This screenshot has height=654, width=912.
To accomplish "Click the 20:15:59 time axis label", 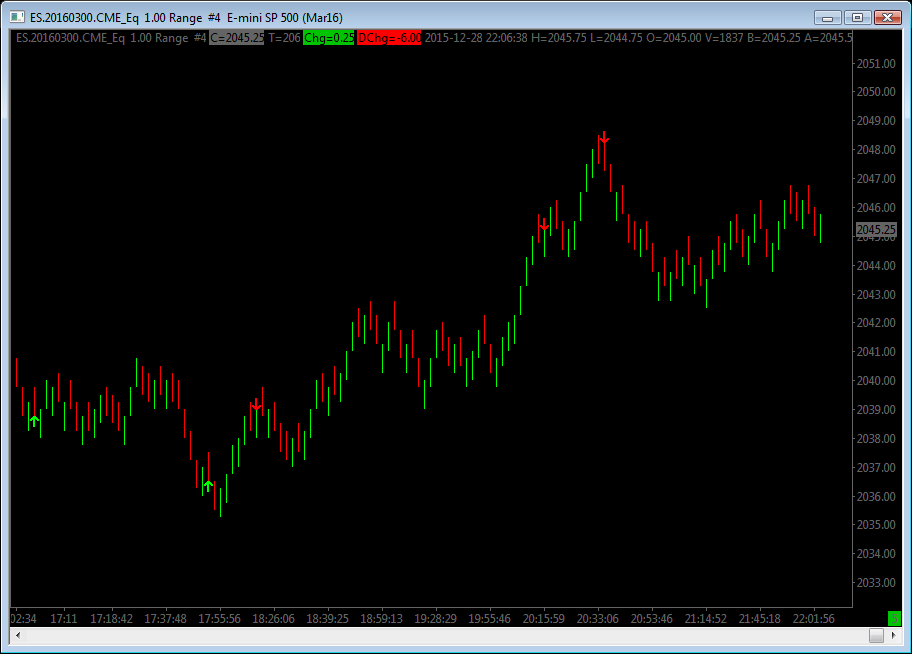I will (x=544, y=619).
